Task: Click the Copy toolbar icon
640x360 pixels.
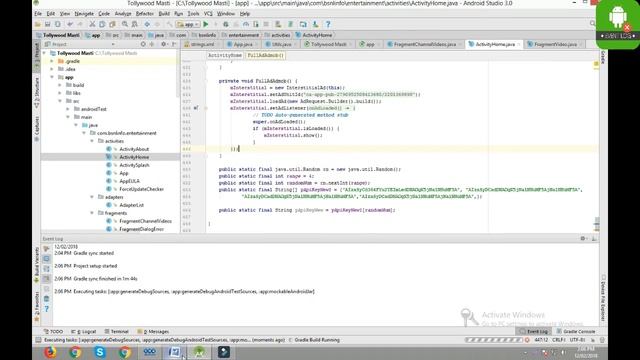Action: [102, 24]
